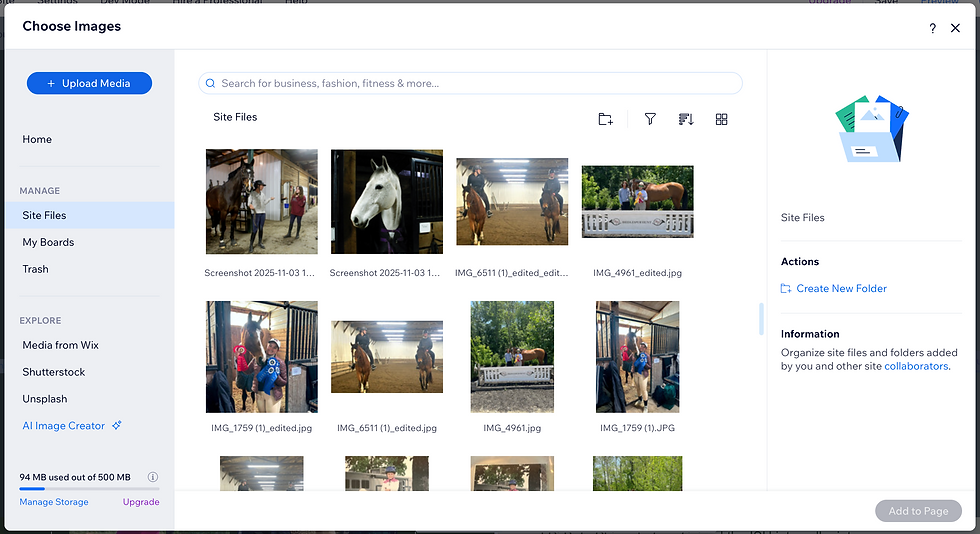
Task: Open Shutterstock media source
Action: pyautogui.click(x=54, y=372)
